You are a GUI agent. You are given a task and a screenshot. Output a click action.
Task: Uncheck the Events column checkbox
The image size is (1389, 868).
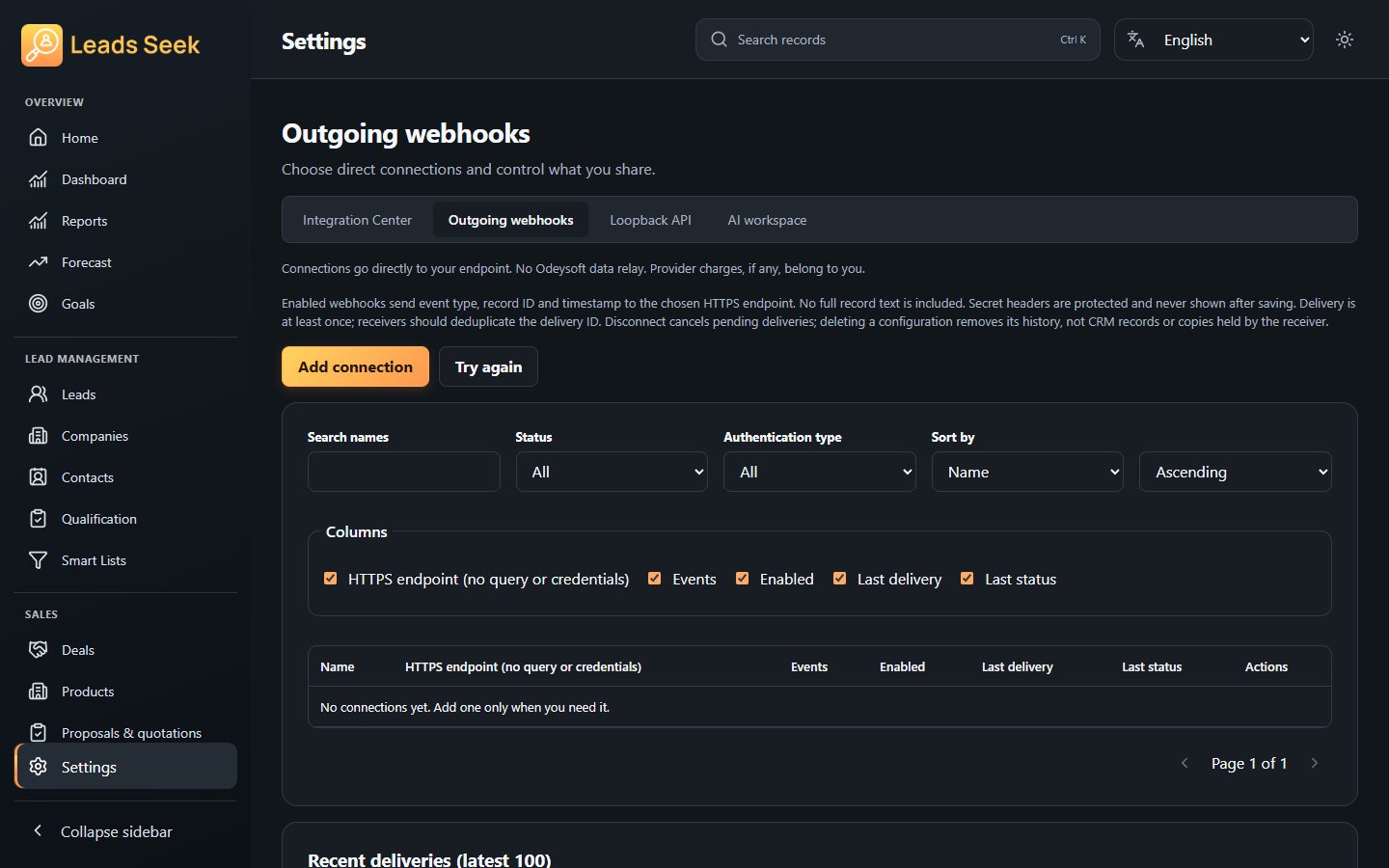(655, 579)
